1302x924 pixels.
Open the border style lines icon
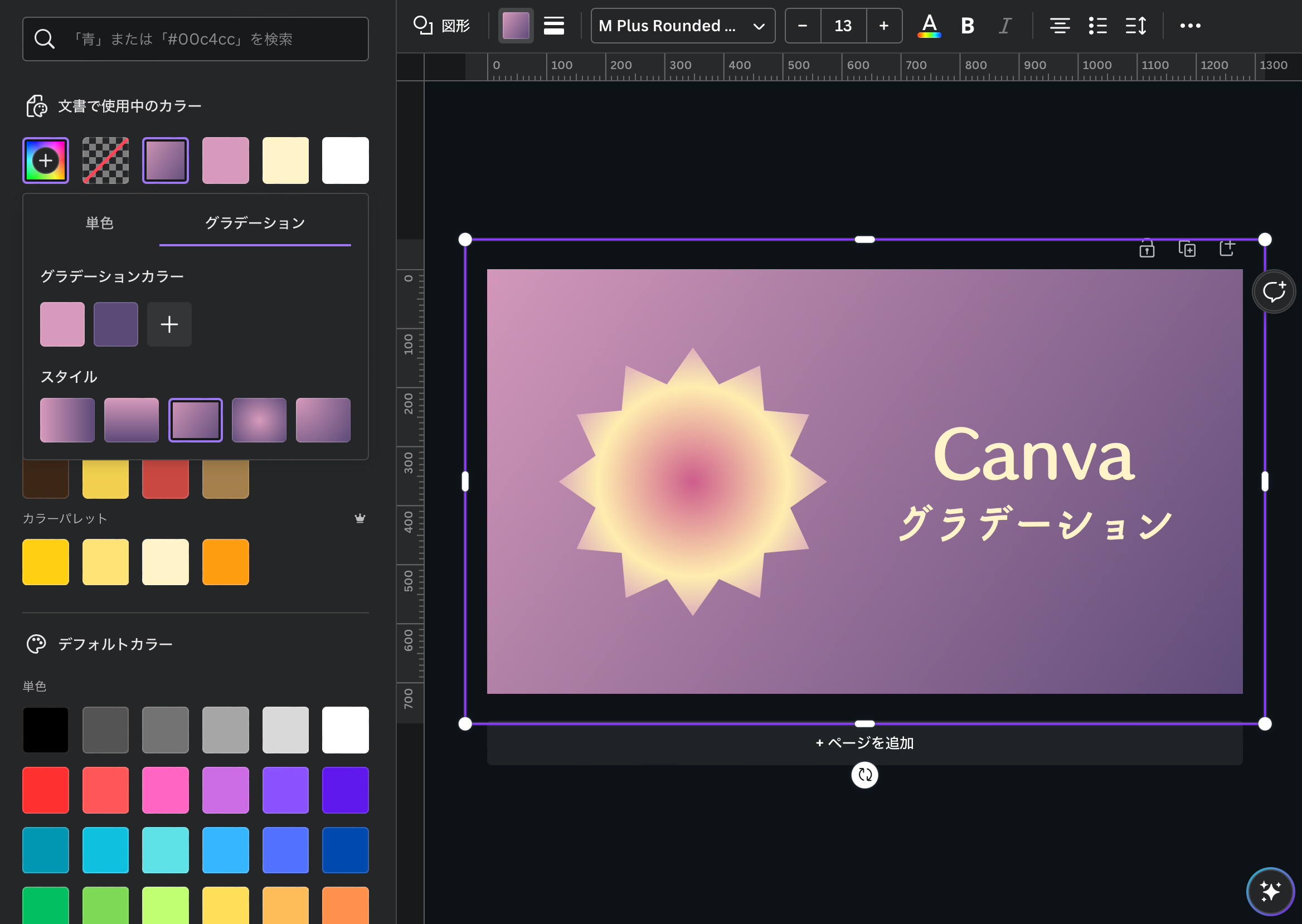coord(553,26)
